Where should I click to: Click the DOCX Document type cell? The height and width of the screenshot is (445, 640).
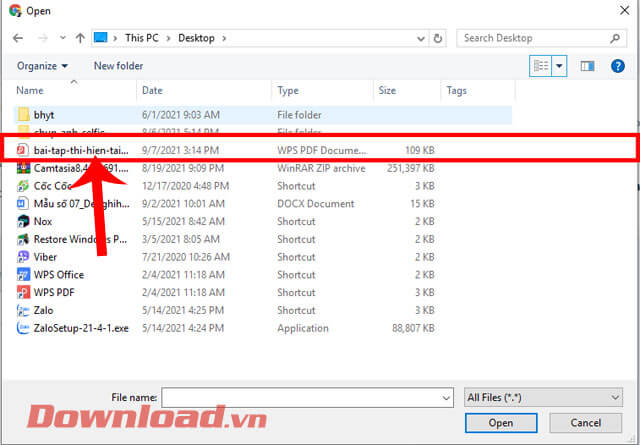(316, 204)
